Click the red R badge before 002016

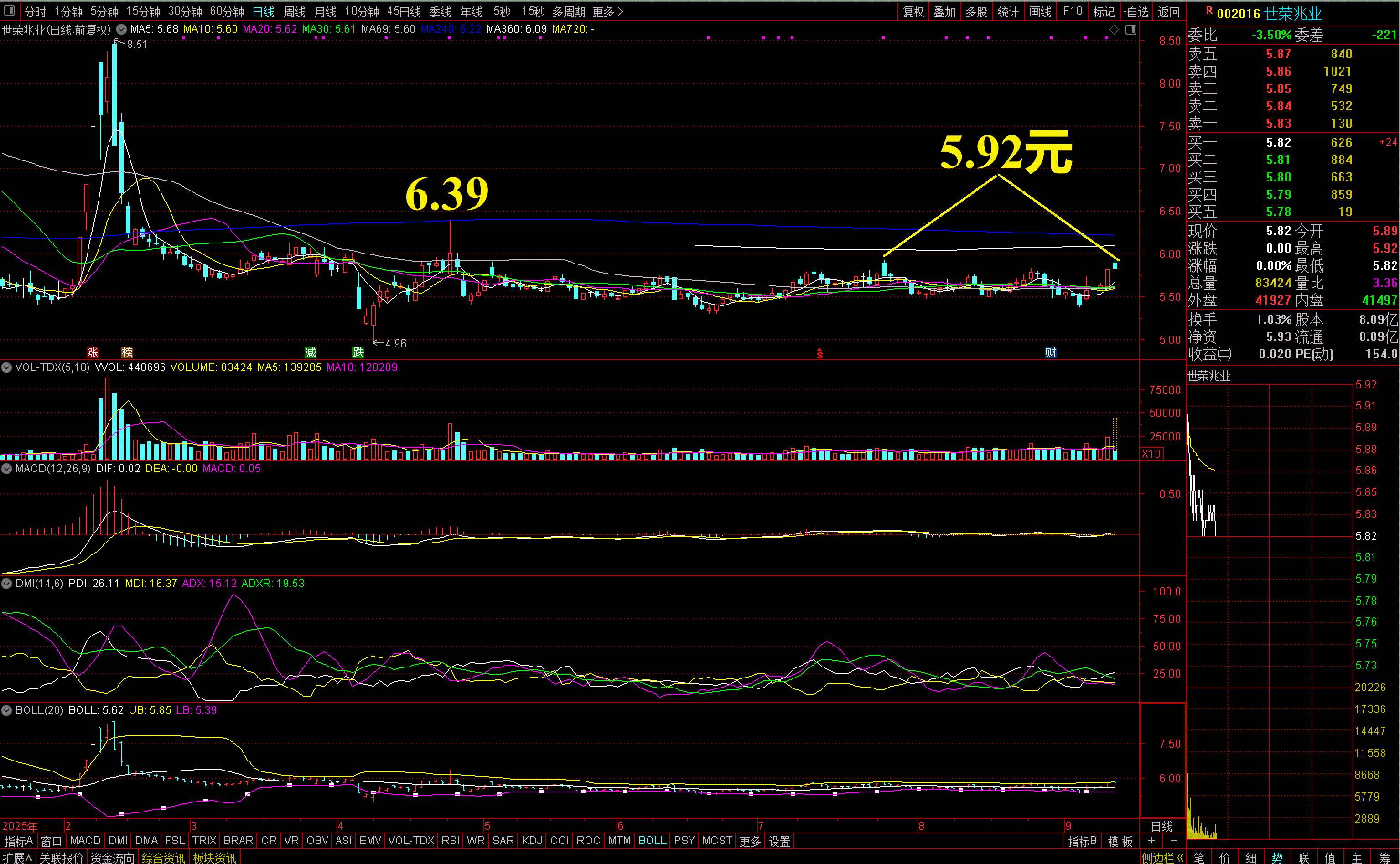(1210, 10)
